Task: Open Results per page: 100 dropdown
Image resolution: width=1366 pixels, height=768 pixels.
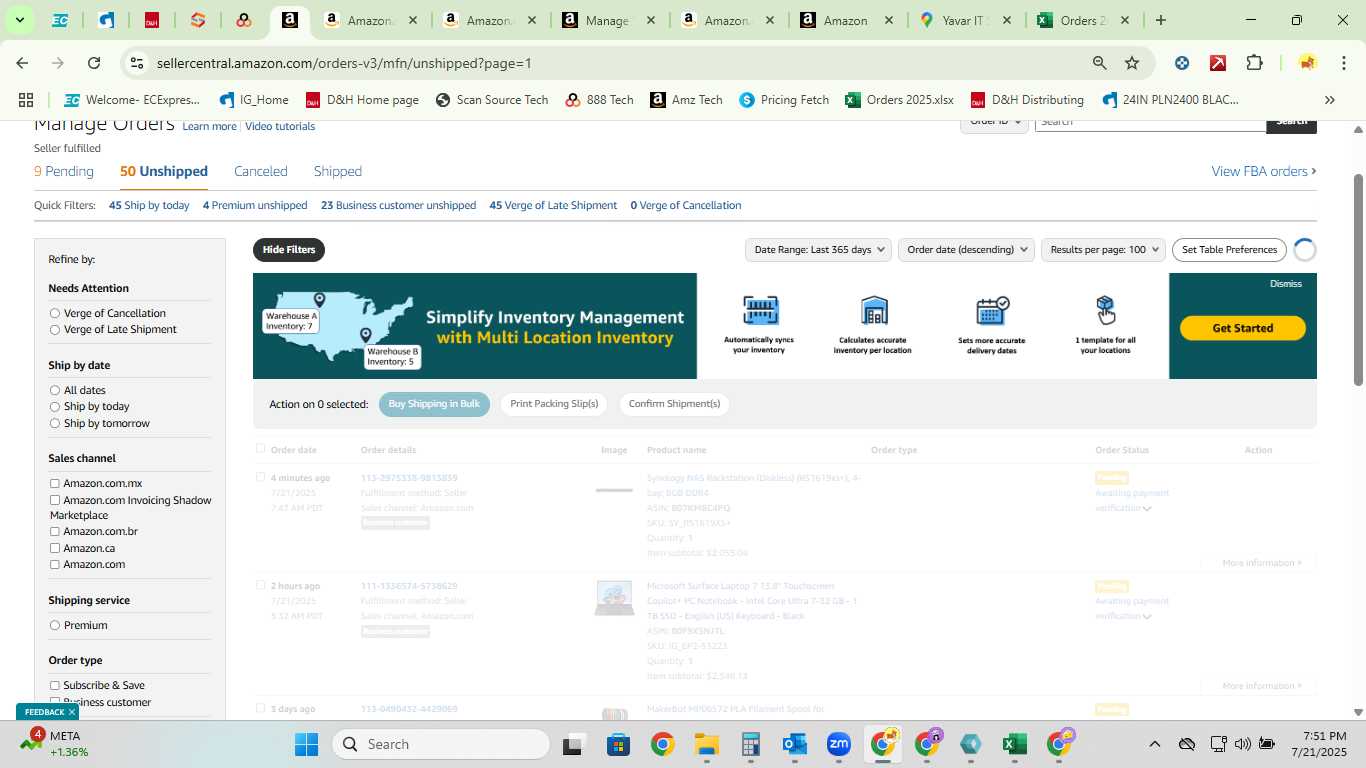Action: point(1103,249)
